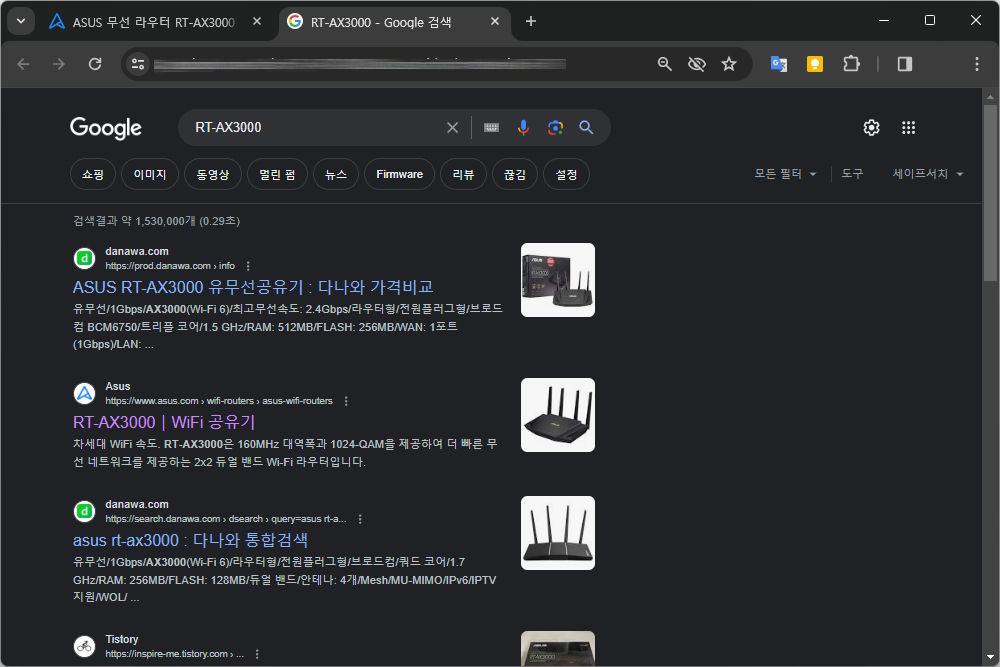Screen dimensions: 1000x667
Task: Filter results by 끊김
Action: (x=515, y=174)
